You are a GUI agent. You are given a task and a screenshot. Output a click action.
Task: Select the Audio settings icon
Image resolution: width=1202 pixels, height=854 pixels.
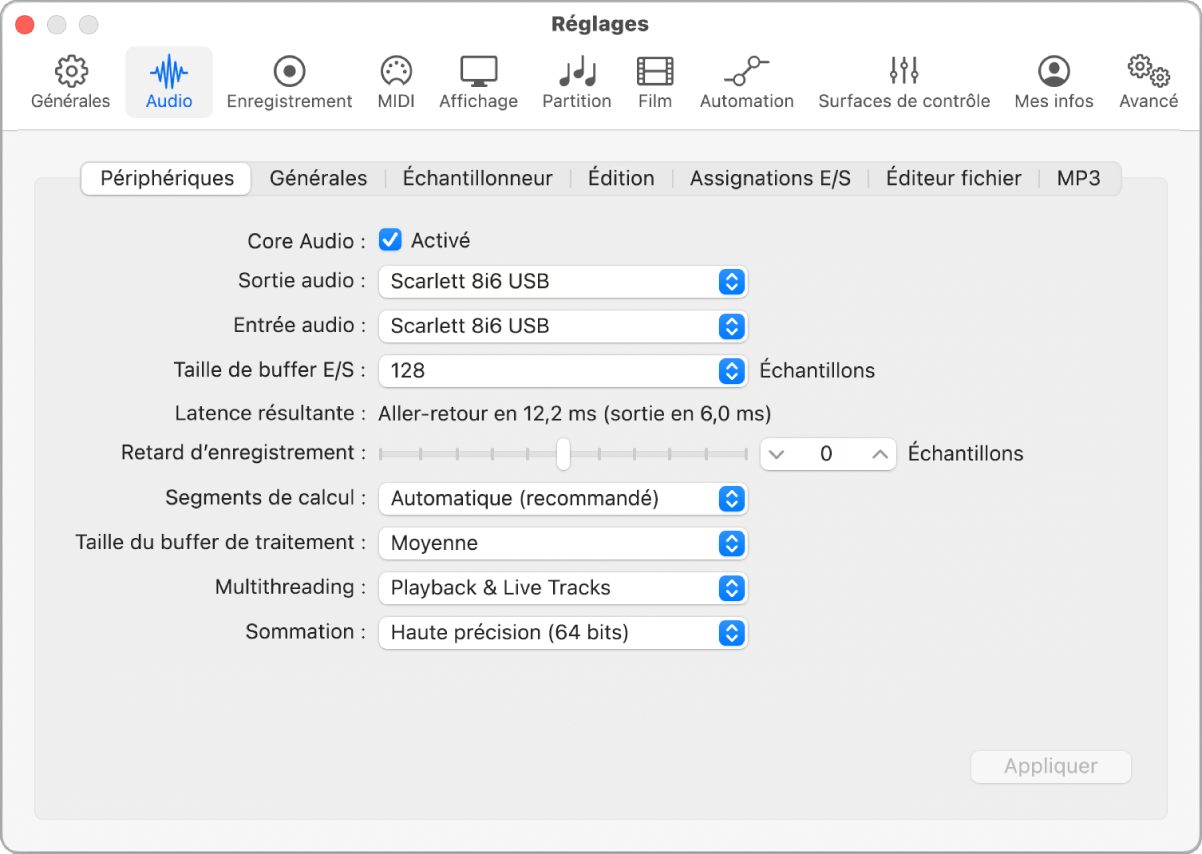[168, 80]
